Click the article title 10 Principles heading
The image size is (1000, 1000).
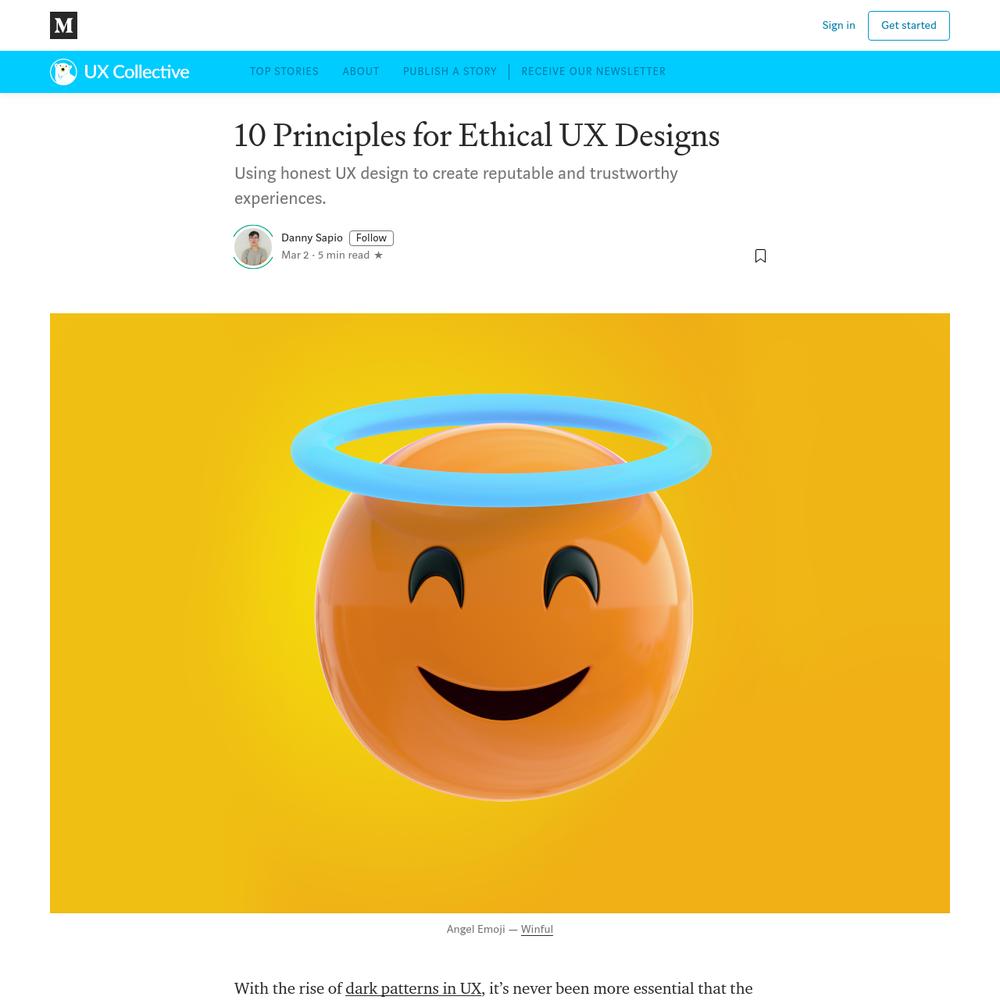point(477,136)
